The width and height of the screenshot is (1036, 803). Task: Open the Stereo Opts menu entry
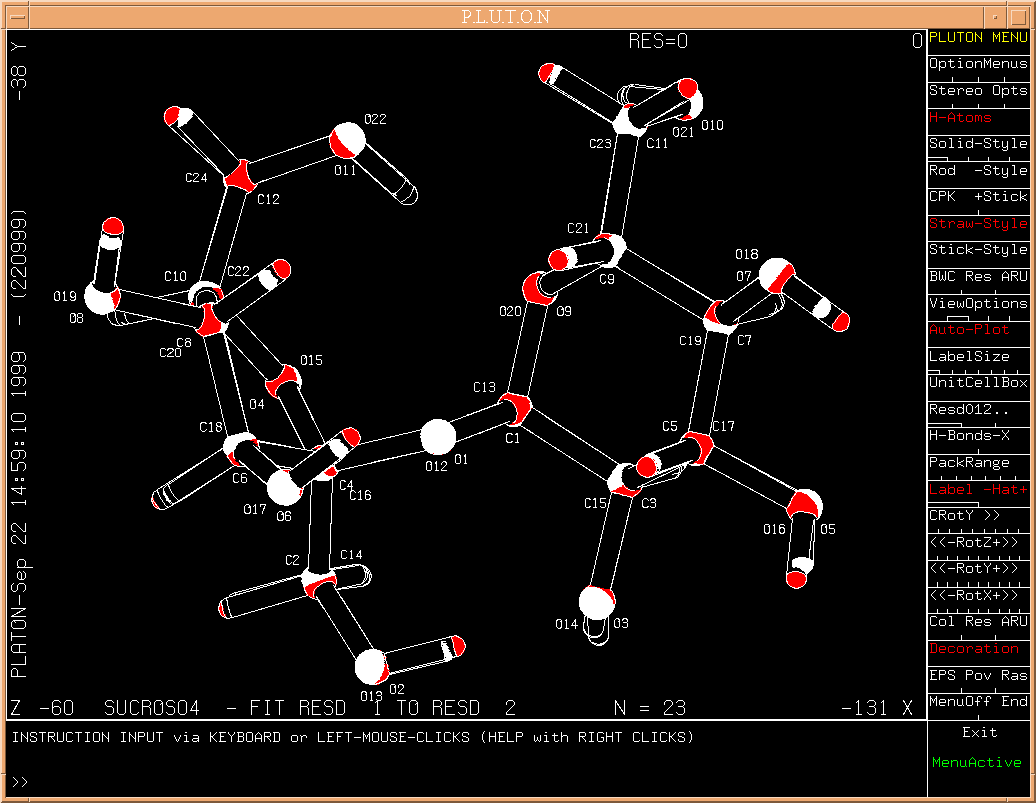pos(977,91)
